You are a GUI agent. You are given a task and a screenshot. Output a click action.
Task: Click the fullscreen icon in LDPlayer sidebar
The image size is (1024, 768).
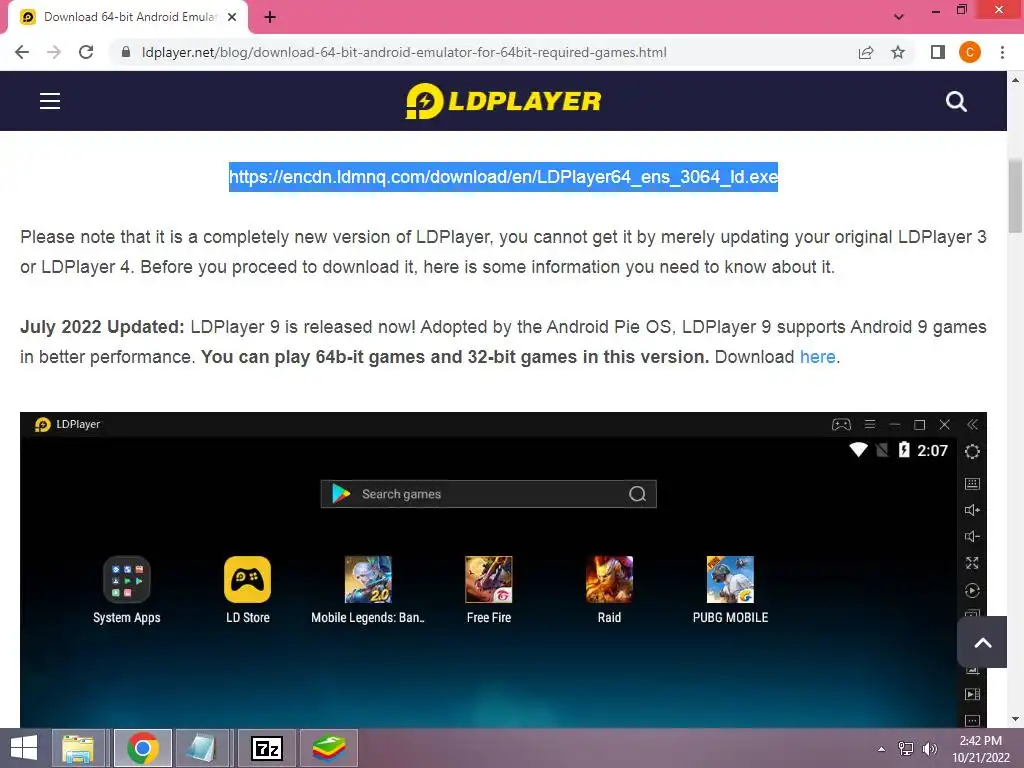pos(972,563)
